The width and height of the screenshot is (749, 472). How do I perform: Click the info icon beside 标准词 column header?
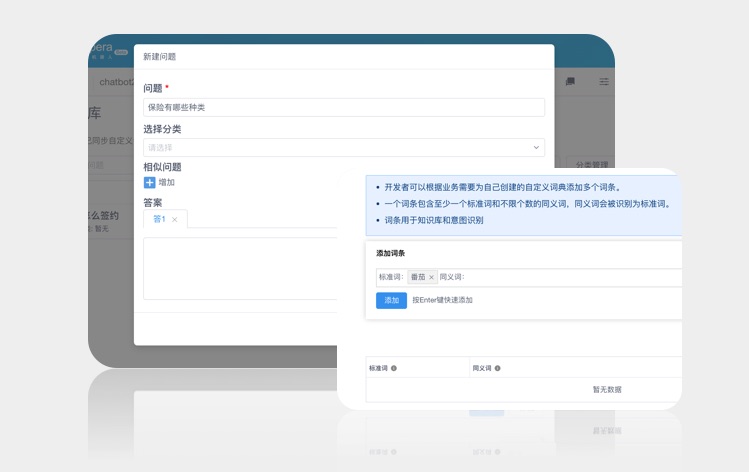(x=394, y=368)
